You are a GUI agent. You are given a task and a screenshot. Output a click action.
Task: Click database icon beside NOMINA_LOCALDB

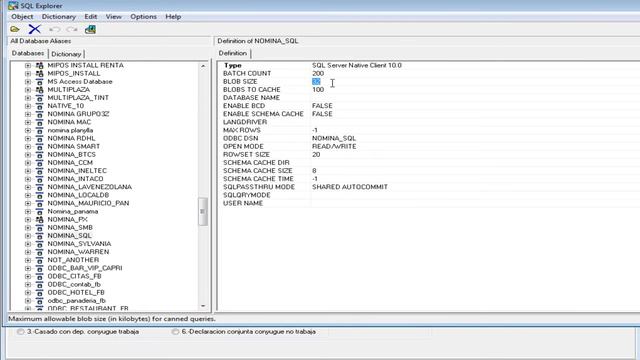point(39,195)
